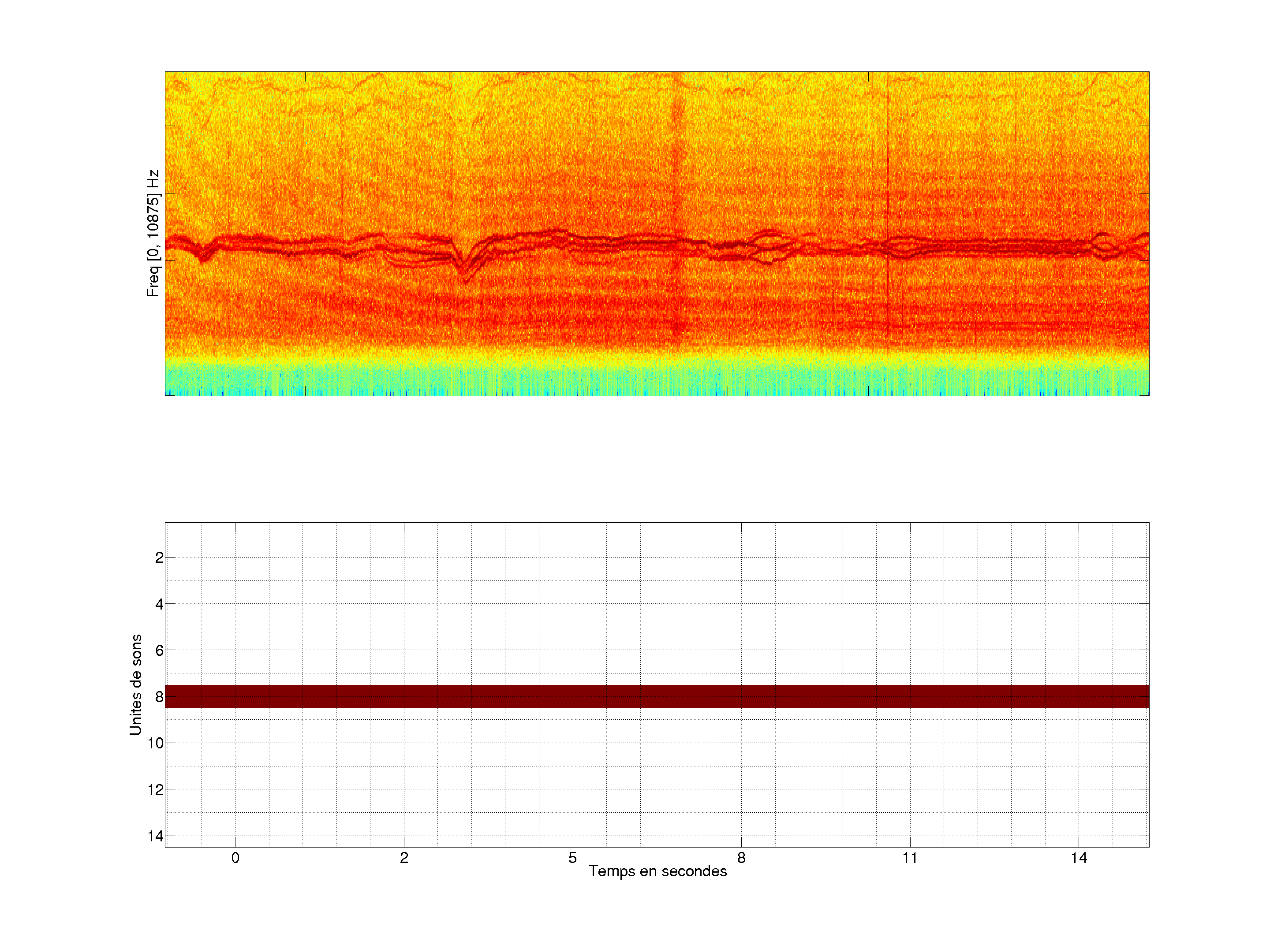Click the dark red bar at unit 8
Viewport: 1270px width, 952px height.
(x=657, y=696)
